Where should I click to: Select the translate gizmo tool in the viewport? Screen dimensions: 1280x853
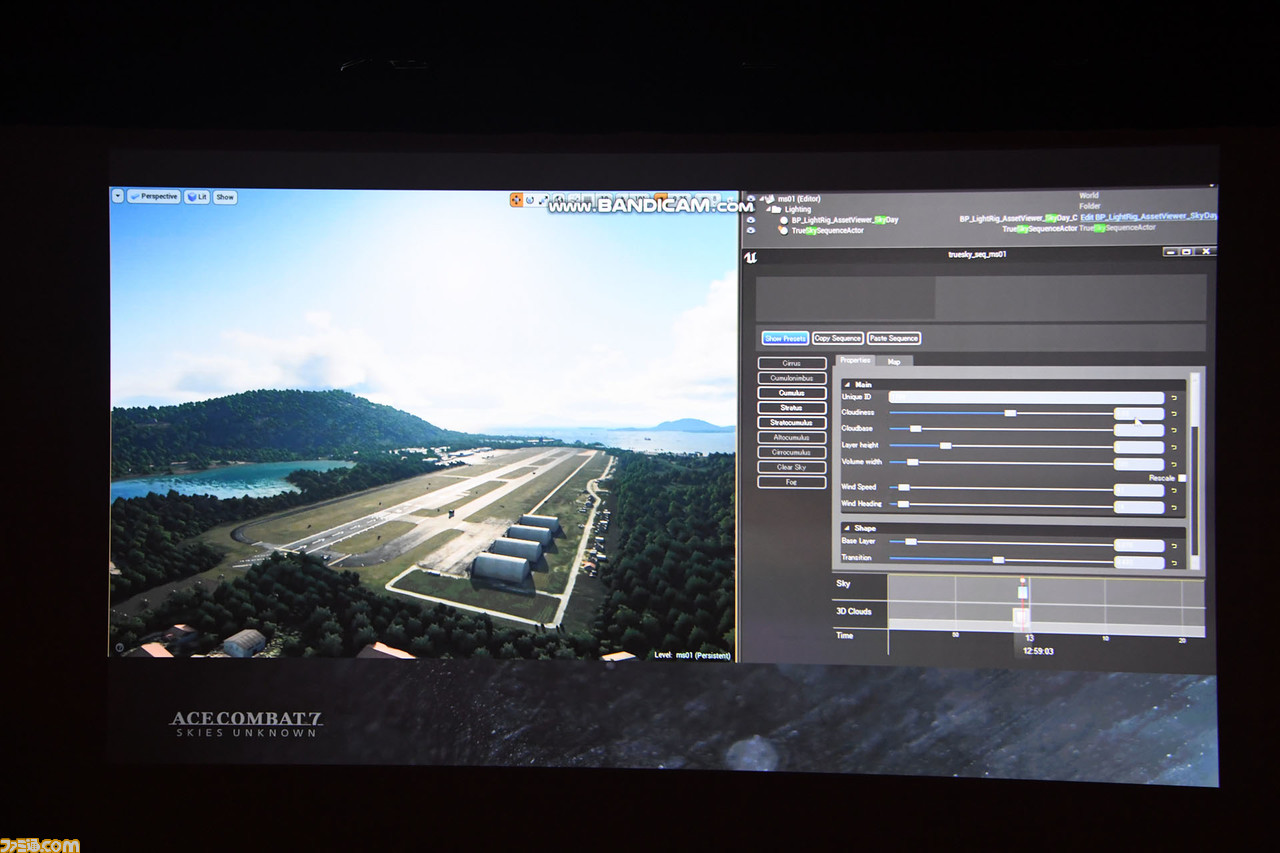click(x=517, y=200)
